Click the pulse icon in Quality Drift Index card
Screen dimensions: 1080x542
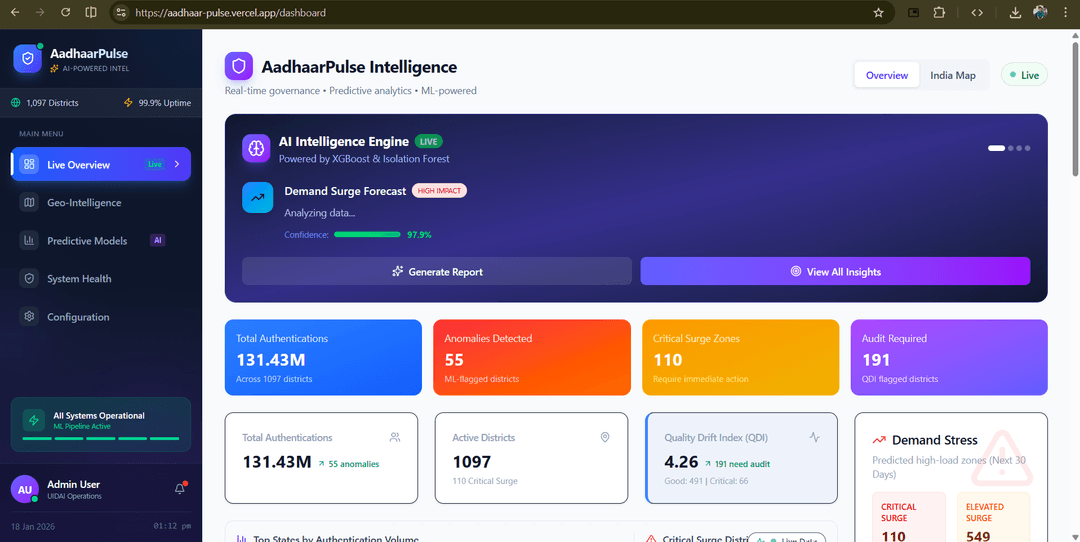(x=815, y=437)
